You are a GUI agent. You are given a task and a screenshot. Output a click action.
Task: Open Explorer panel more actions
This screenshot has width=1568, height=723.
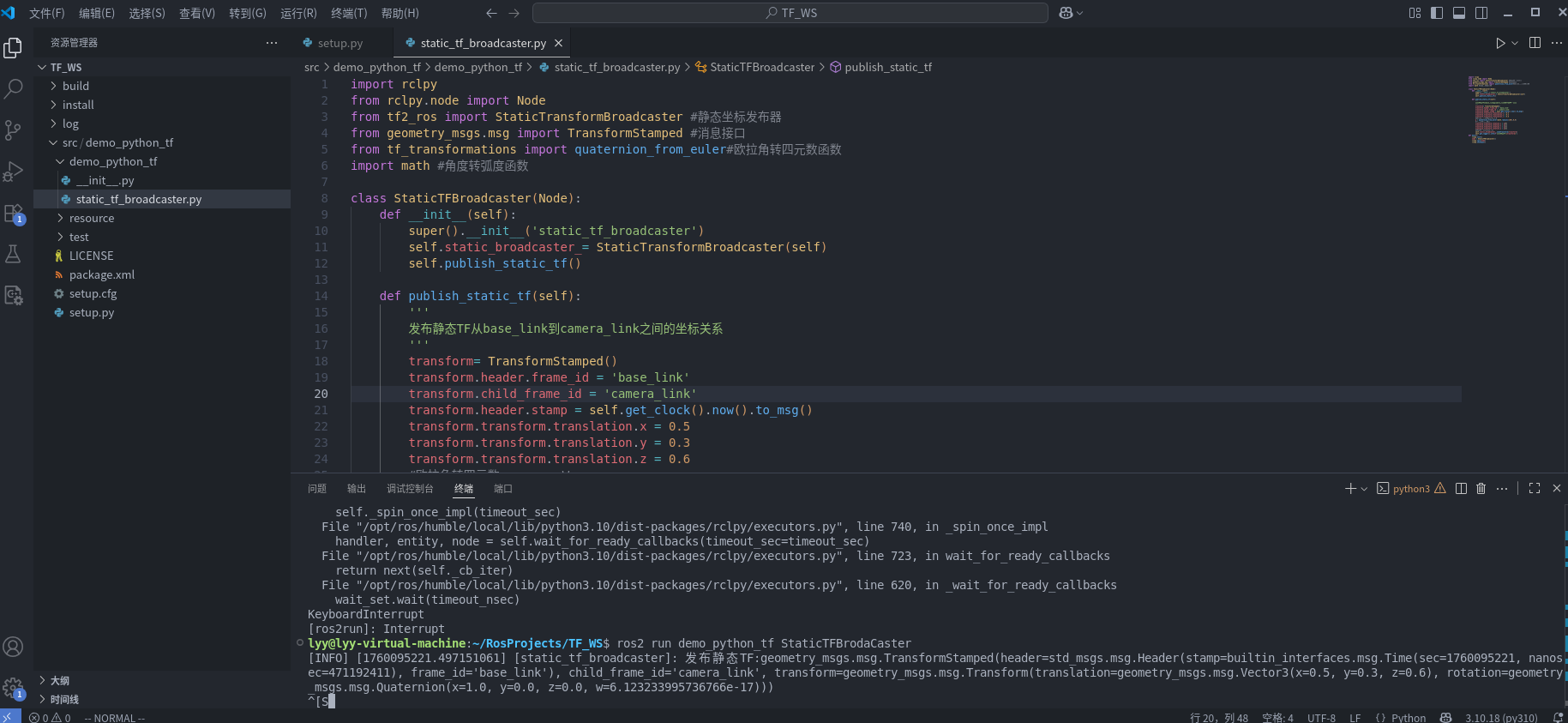pyautogui.click(x=272, y=43)
